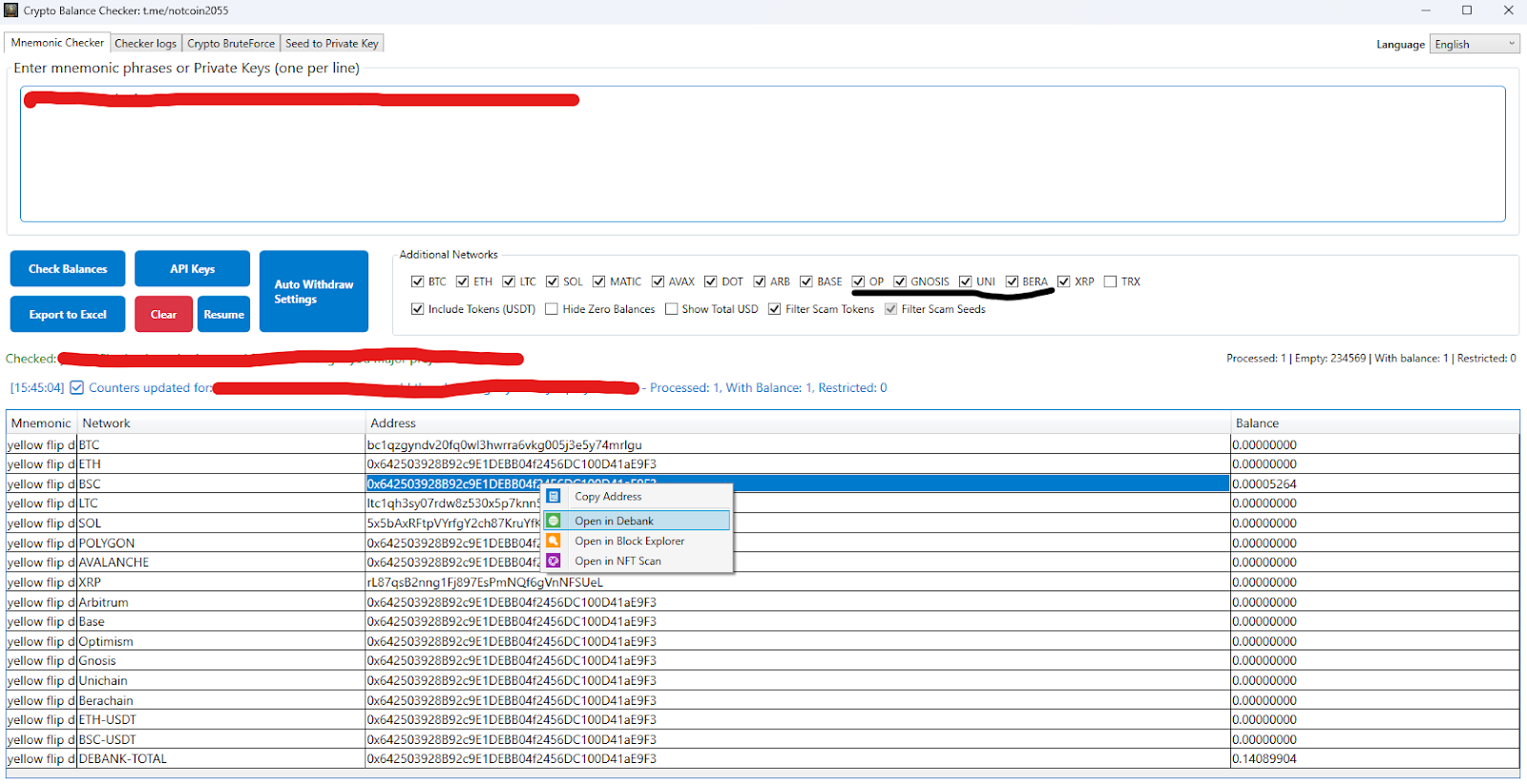Toggle the Counters updated log checkbox
This screenshot has width=1527, height=784.
click(77, 387)
